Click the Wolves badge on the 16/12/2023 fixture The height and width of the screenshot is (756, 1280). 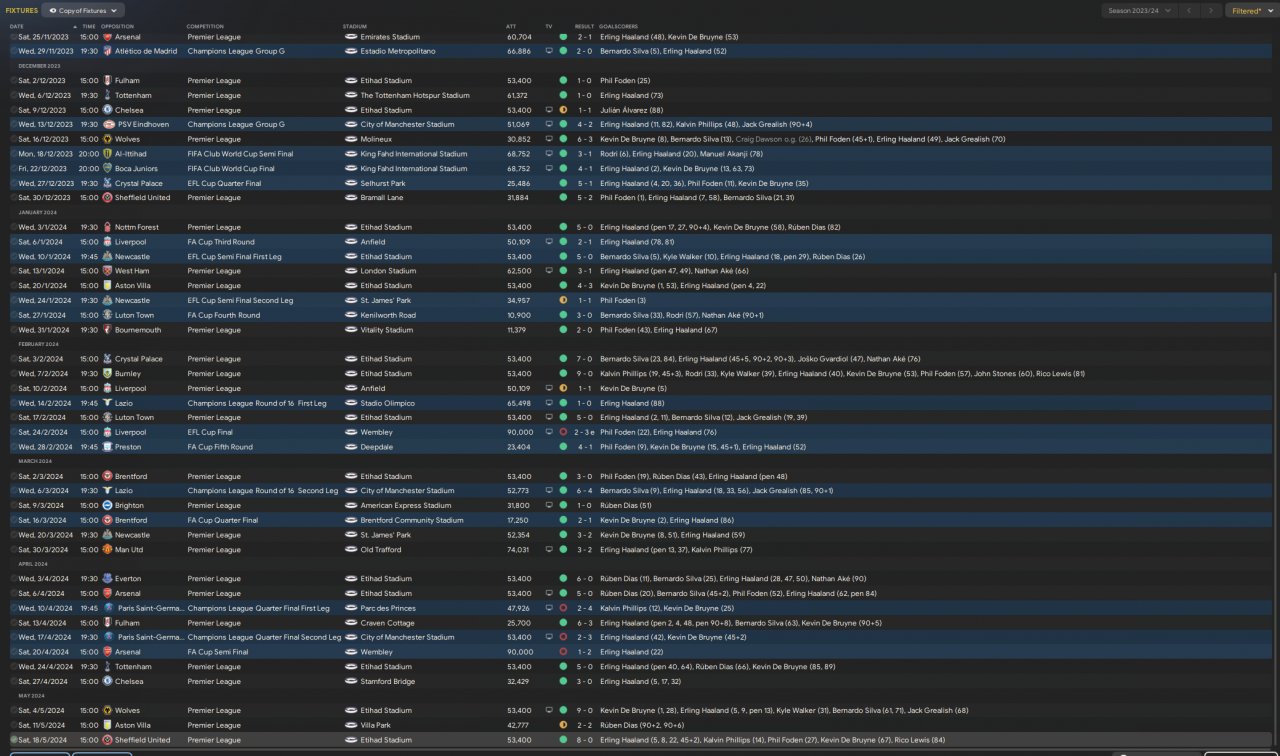point(107,139)
